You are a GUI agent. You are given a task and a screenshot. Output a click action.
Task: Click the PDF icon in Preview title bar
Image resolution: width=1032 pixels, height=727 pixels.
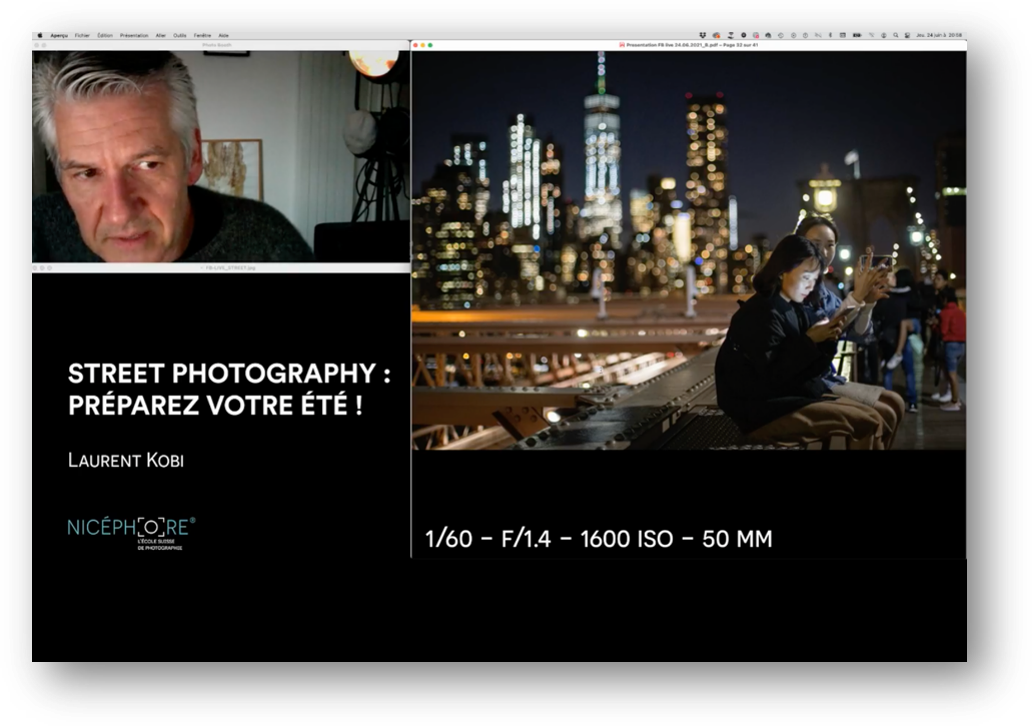pos(622,45)
